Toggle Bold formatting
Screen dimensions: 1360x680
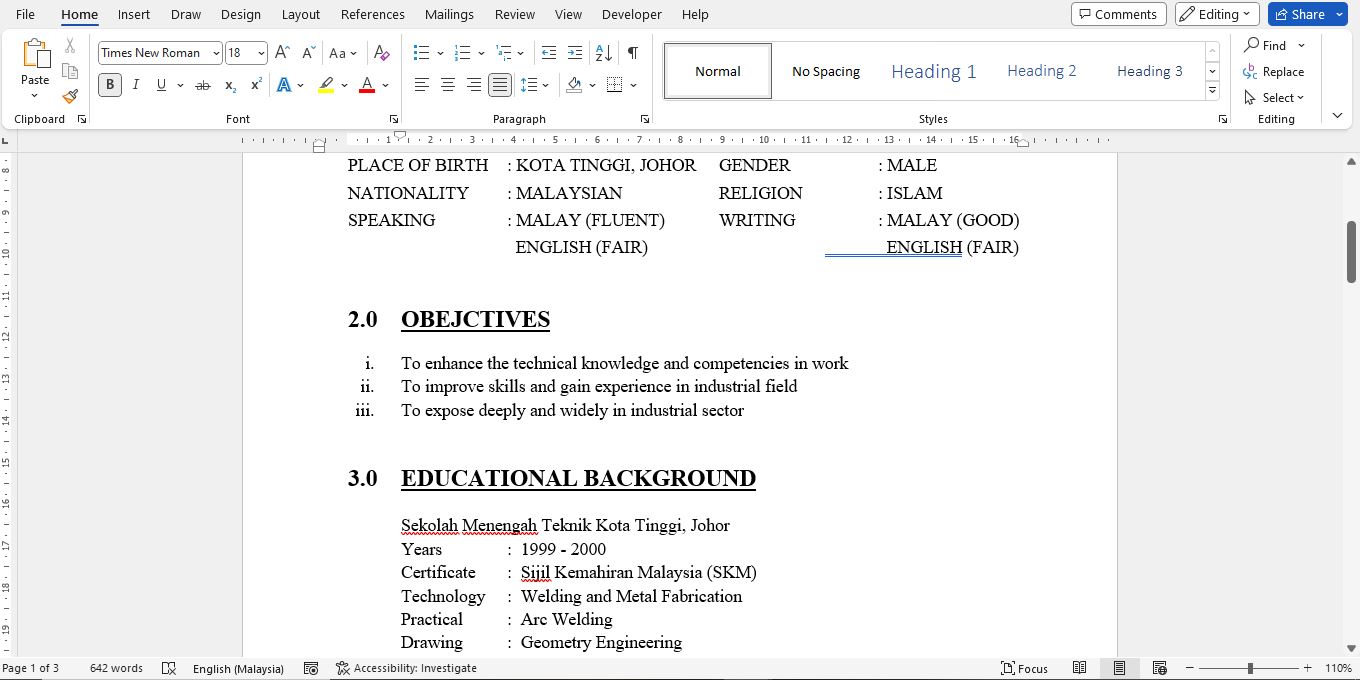click(x=110, y=86)
